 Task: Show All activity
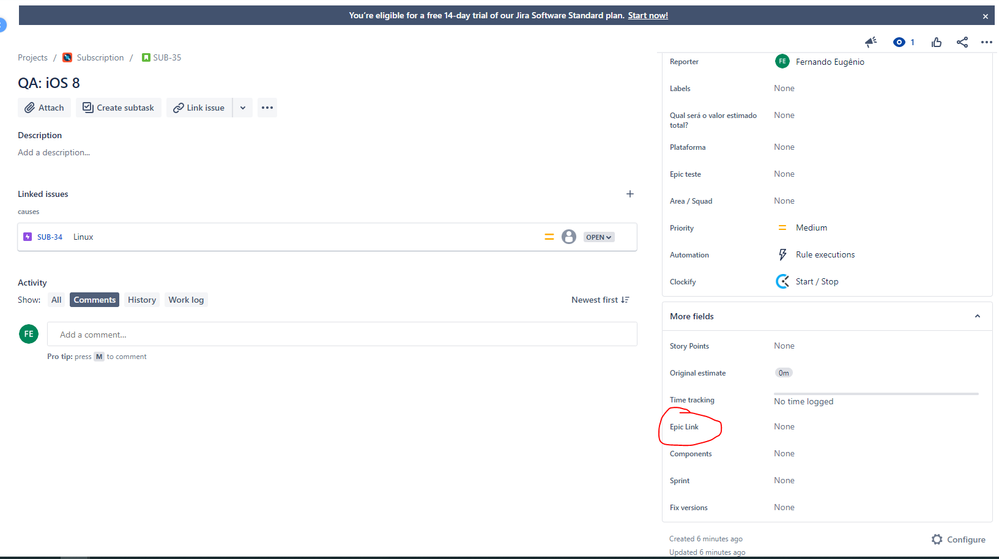point(56,300)
